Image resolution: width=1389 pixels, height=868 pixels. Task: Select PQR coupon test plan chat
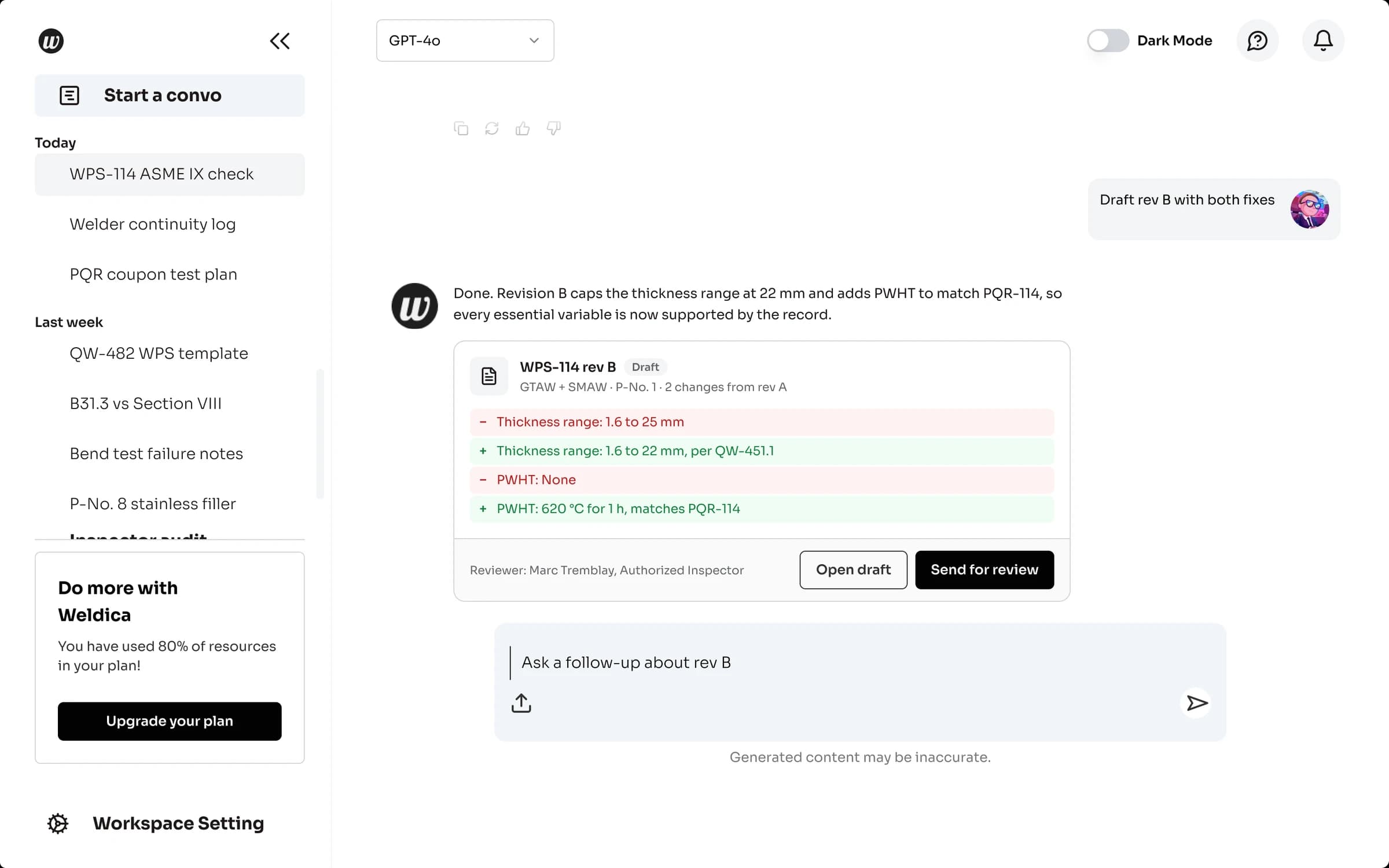coord(170,274)
